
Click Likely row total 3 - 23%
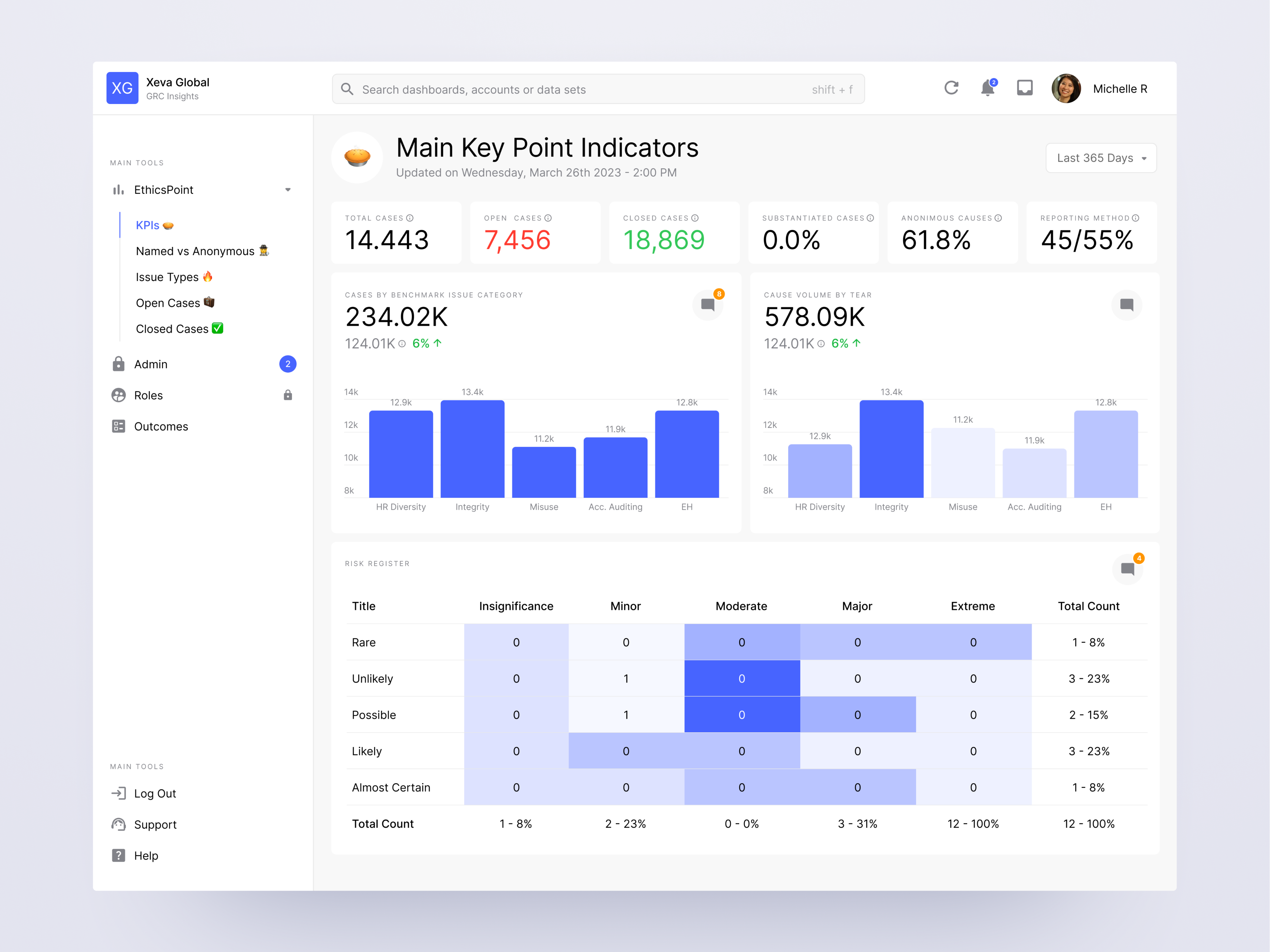tap(1089, 751)
